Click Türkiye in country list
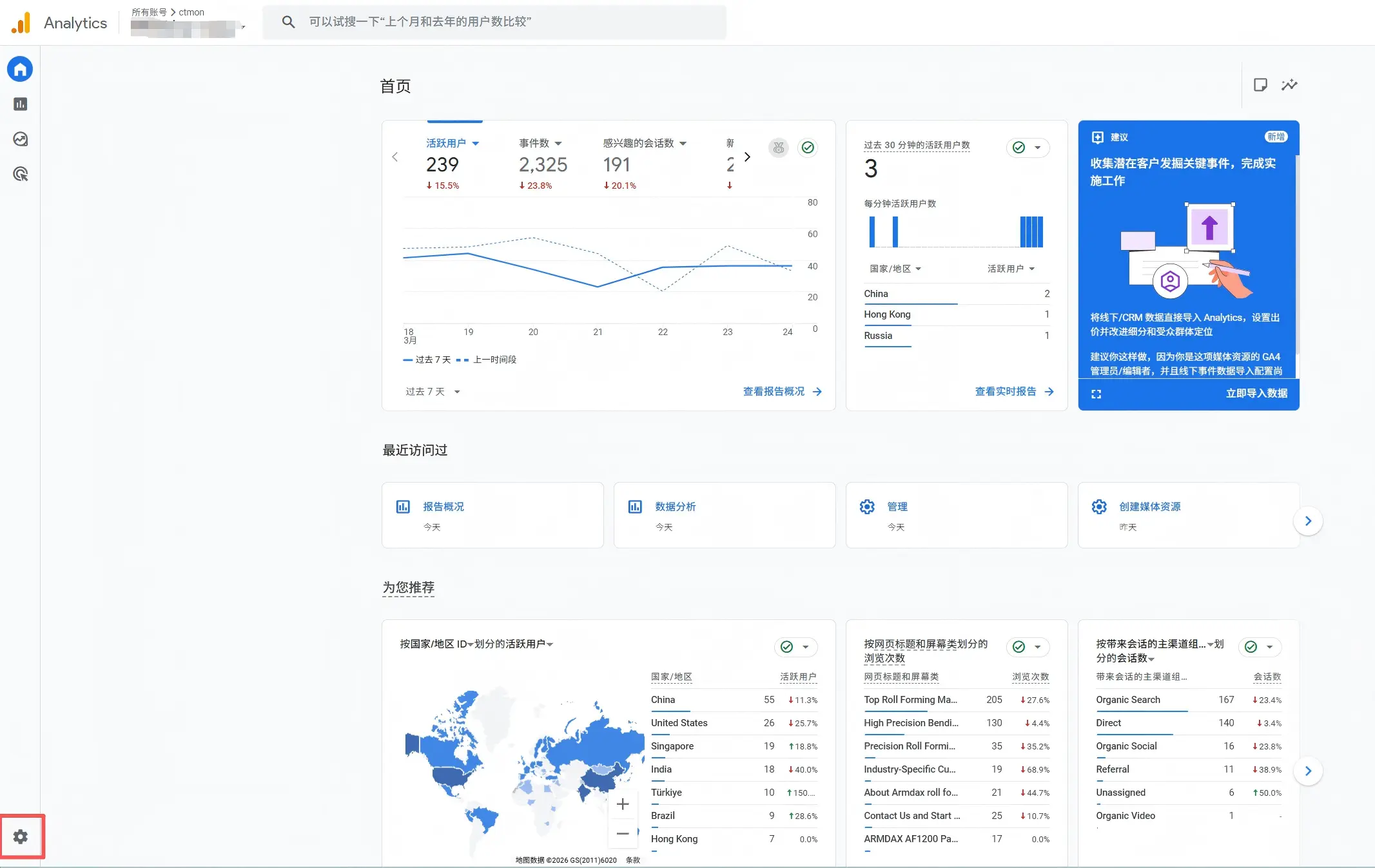Screen dimensions: 1375x868 tap(667, 793)
